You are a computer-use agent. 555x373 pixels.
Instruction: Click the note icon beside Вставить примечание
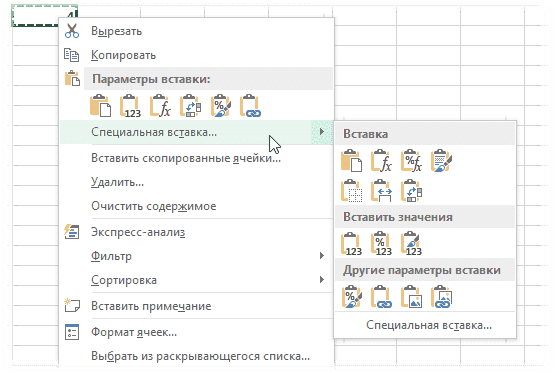coord(72,305)
